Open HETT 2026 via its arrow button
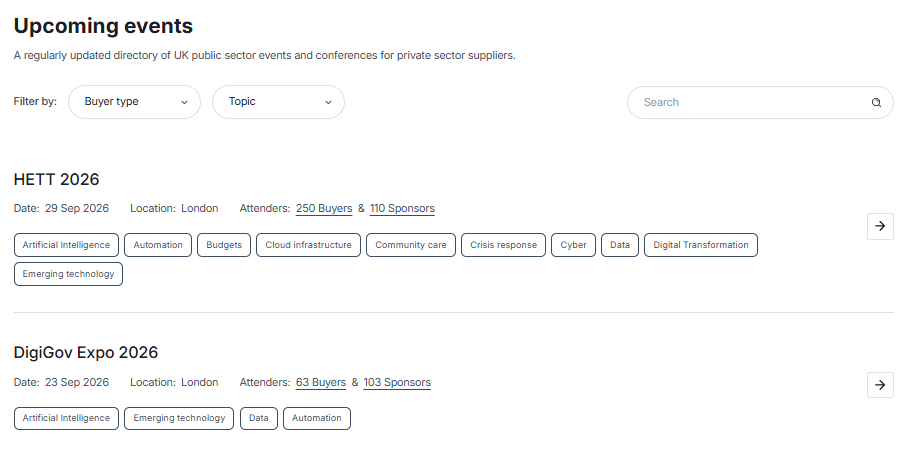The image size is (906, 454). point(880,226)
